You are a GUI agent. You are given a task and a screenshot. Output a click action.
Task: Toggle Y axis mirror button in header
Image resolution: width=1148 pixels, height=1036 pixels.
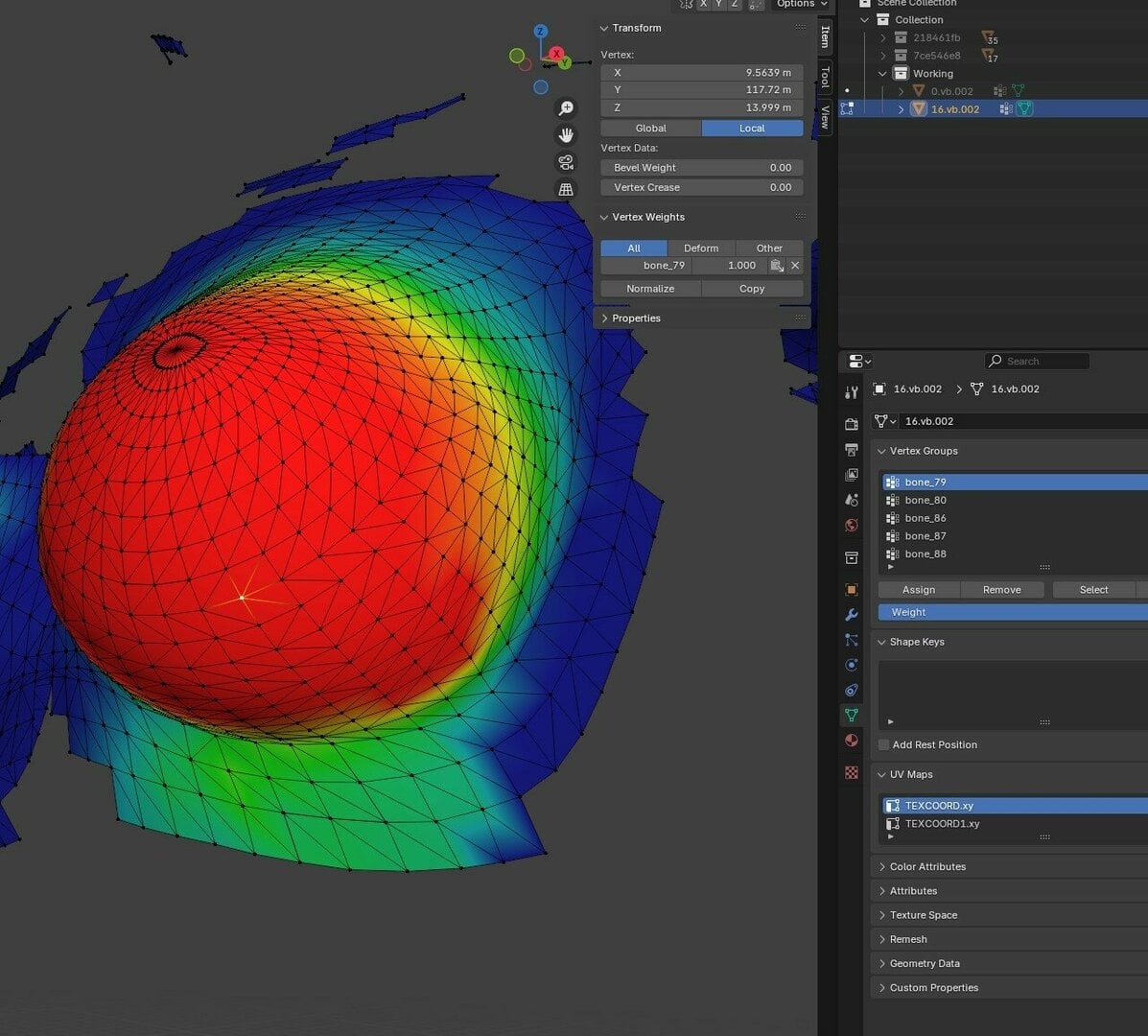(719, 5)
